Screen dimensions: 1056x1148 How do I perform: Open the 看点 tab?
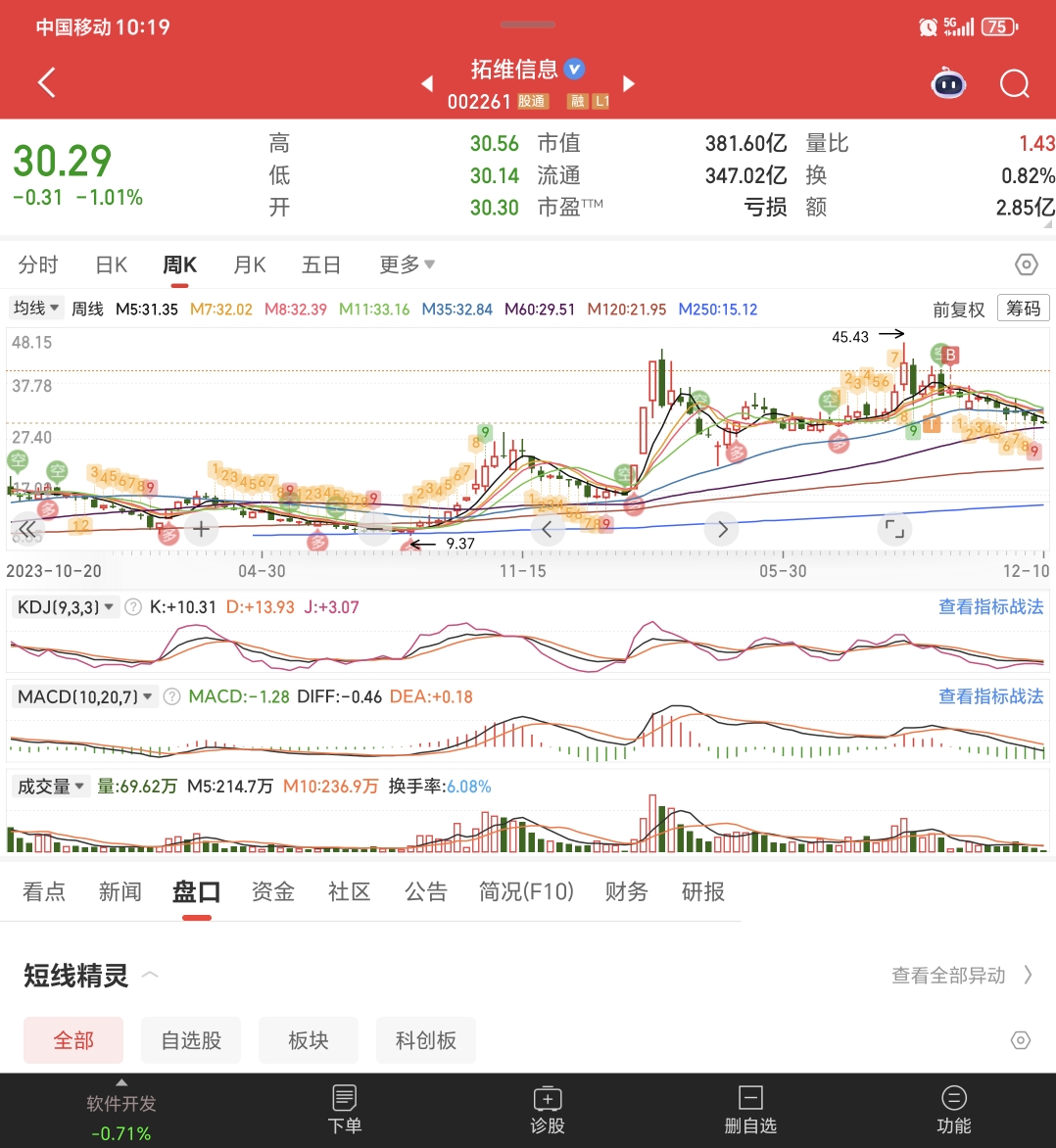44,891
